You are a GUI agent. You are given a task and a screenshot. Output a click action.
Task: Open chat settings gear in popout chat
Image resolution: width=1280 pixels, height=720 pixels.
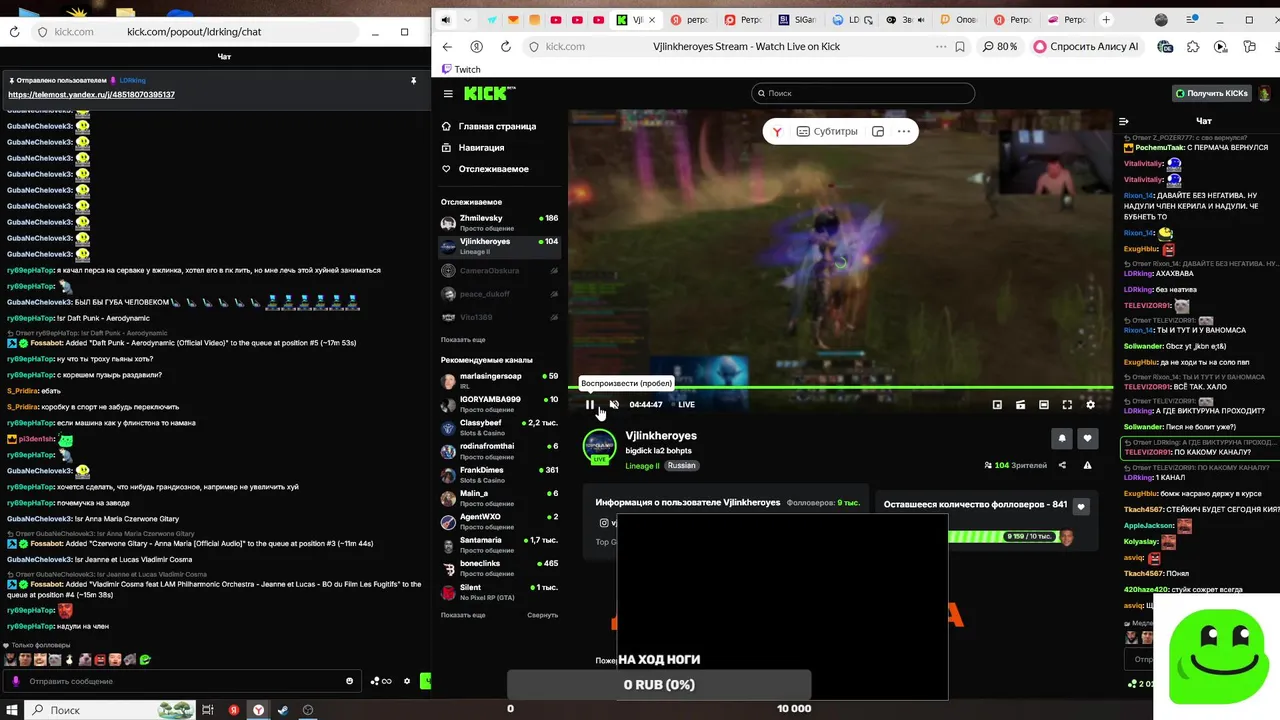coord(407,681)
